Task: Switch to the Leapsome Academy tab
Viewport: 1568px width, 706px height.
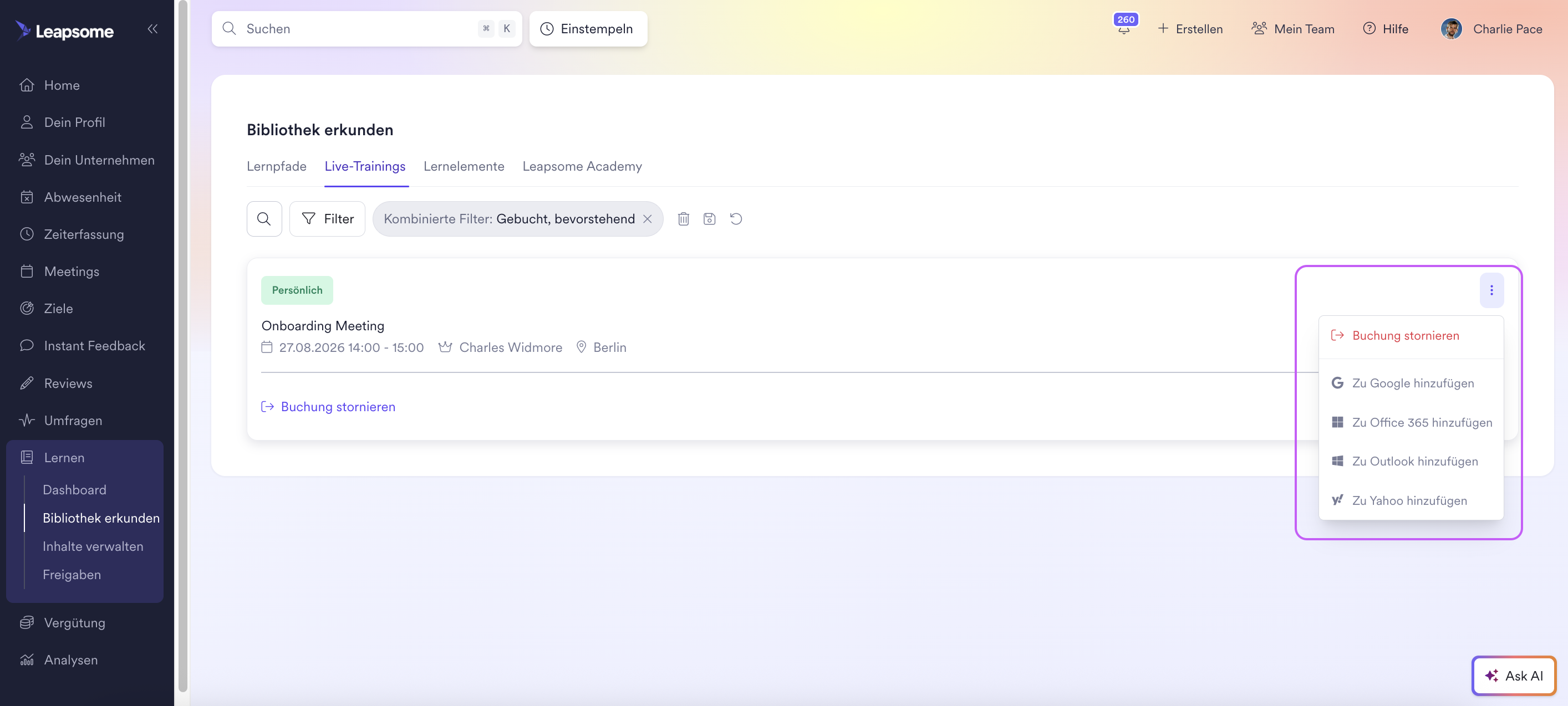Action: tap(582, 166)
